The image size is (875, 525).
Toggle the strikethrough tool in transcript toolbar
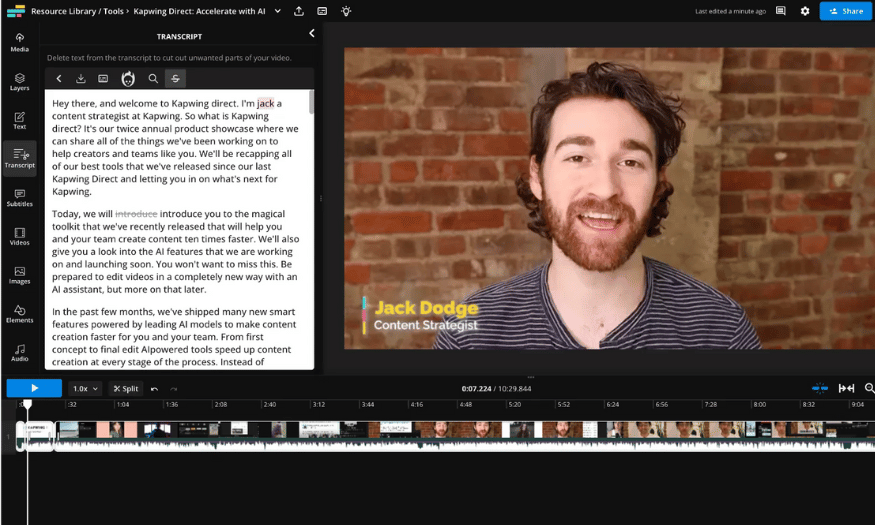pos(175,79)
